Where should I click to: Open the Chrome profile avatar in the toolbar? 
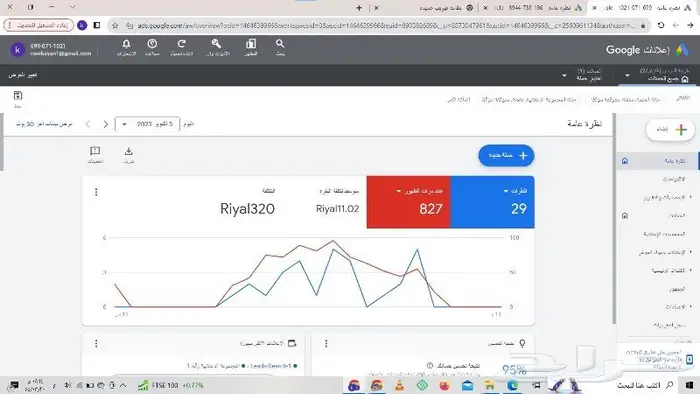coord(82,25)
